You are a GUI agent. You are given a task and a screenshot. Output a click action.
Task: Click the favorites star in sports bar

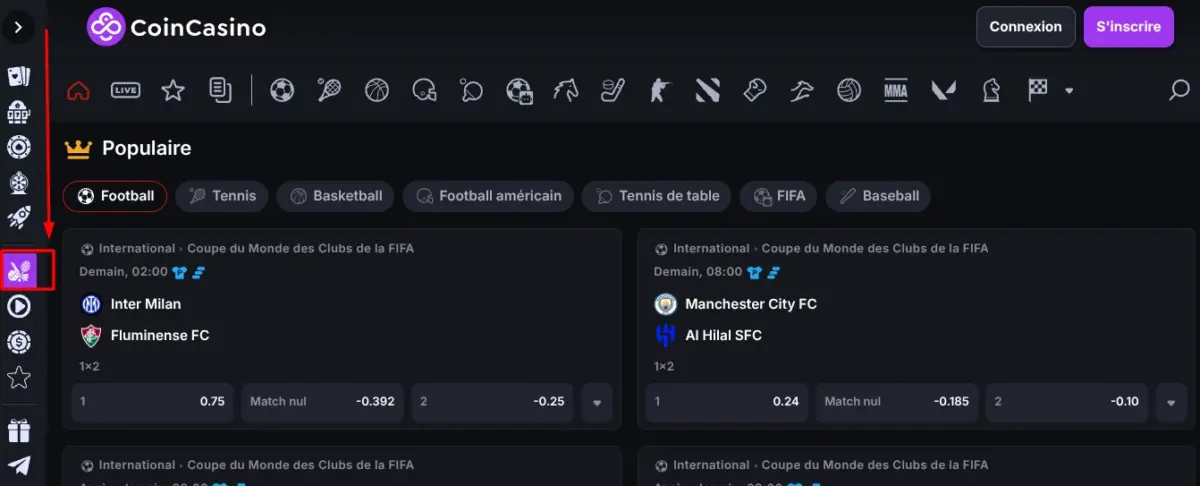[x=173, y=90]
